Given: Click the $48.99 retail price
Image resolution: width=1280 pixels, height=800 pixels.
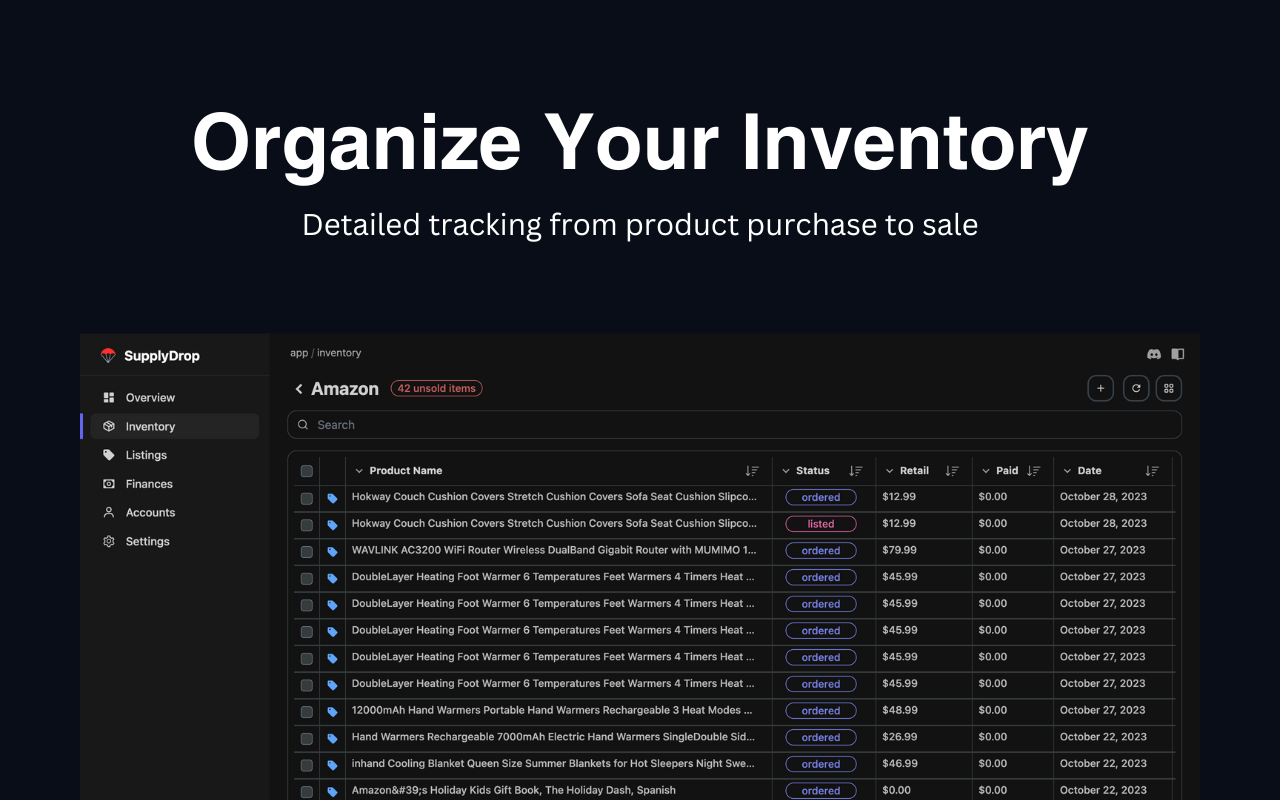Looking at the screenshot, I should click(900, 710).
